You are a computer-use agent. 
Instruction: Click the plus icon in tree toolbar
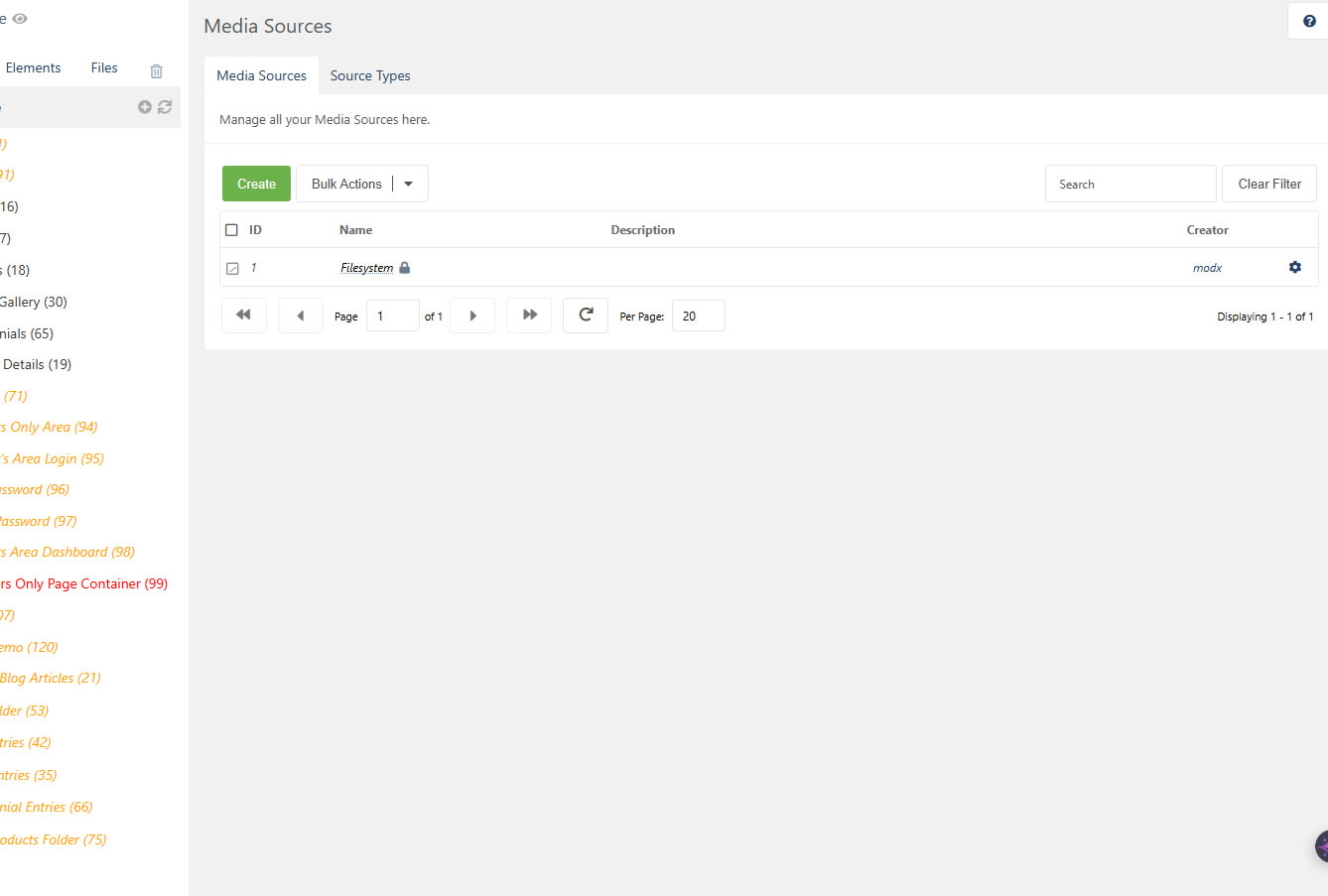[x=145, y=107]
